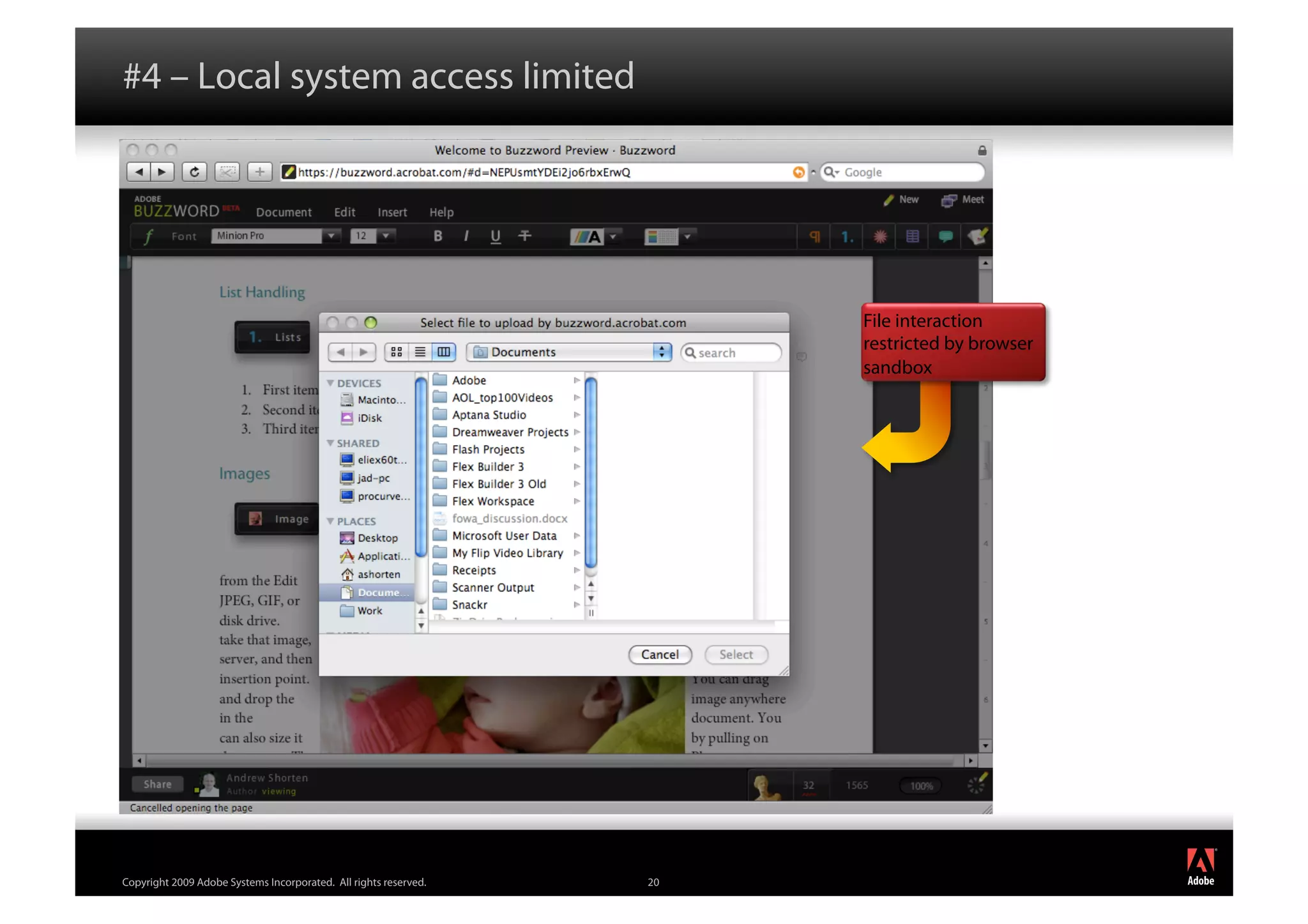Open the Edit menu in Buzzword
Viewport: 1308px width, 924px height.
tap(344, 212)
